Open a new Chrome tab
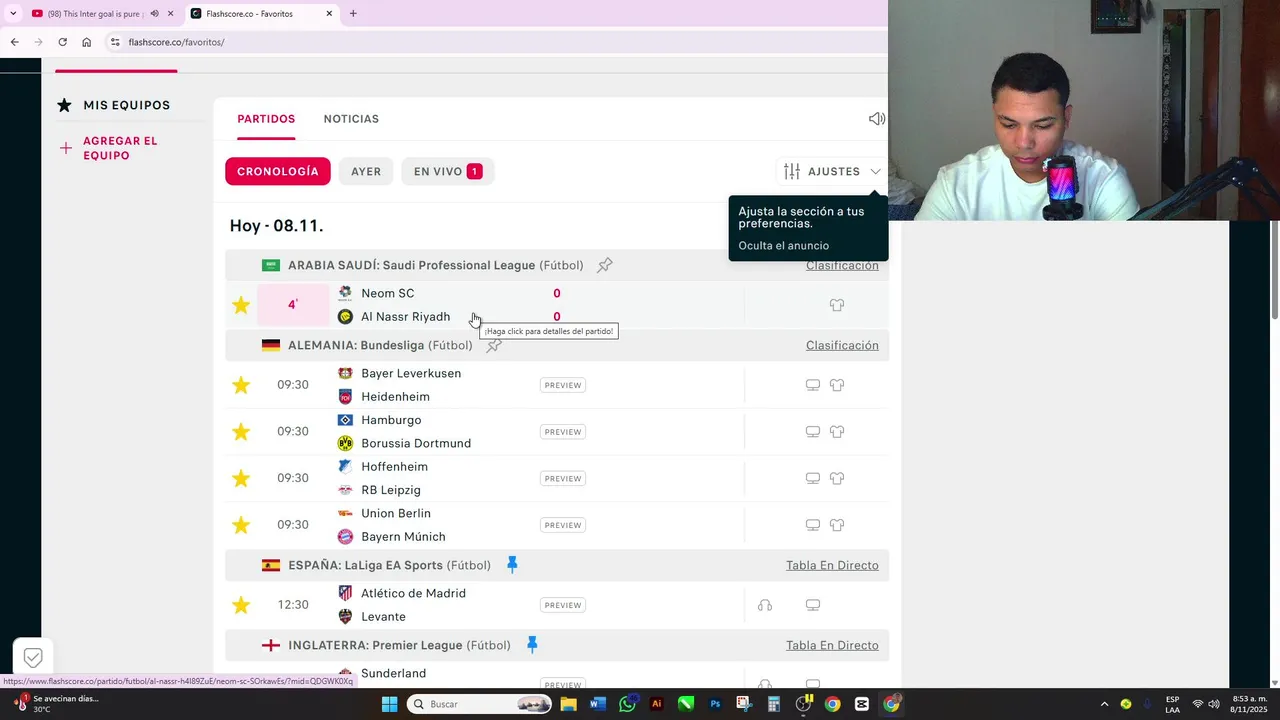This screenshot has height=720, width=1280. click(x=353, y=13)
